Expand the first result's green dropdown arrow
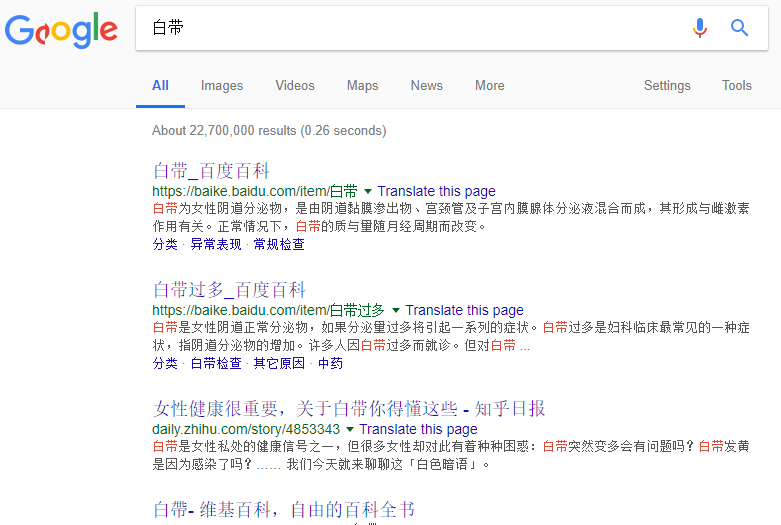The image size is (781, 525). tap(368, 191)
